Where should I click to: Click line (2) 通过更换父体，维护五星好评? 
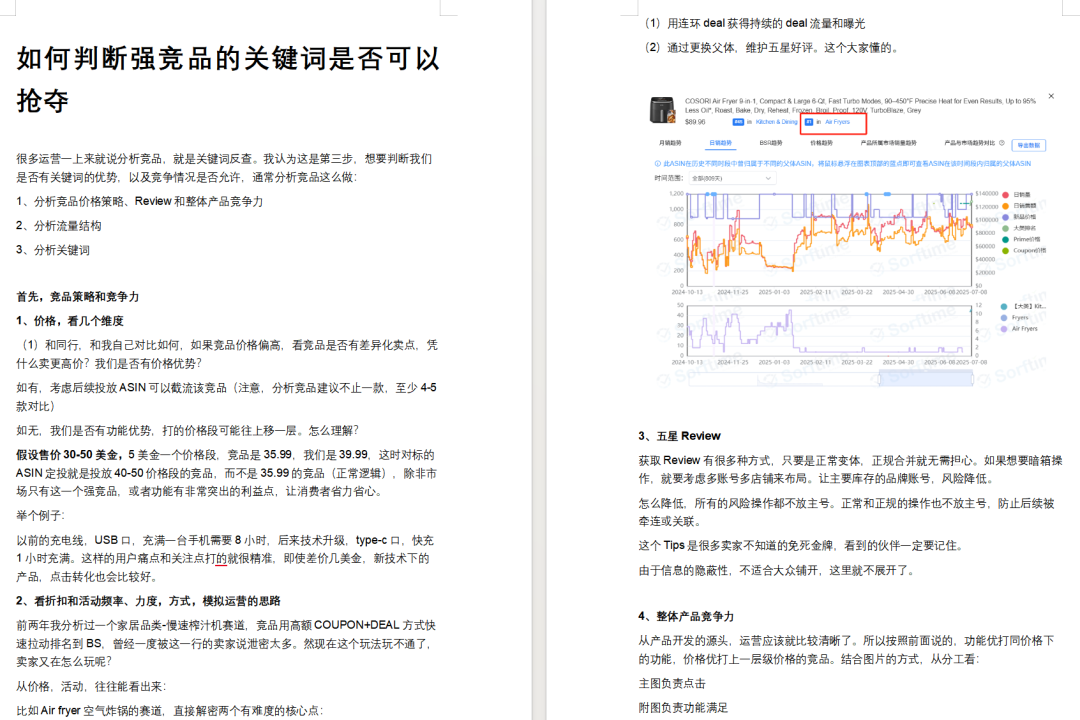click(x=773, y=48)
